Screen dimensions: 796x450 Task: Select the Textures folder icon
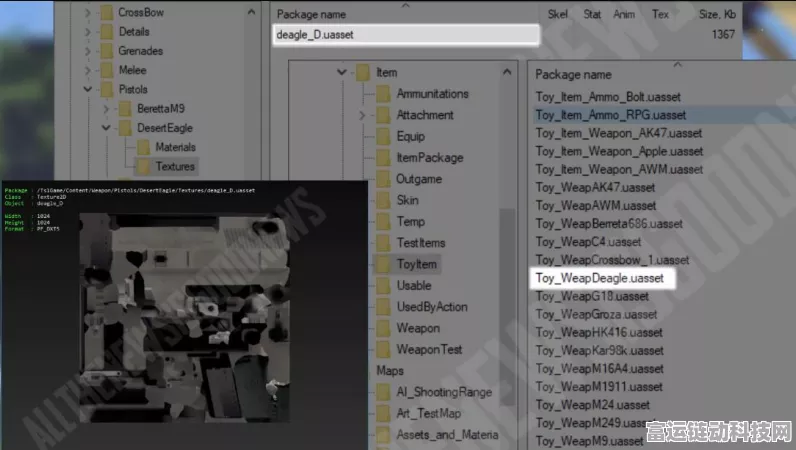click(144, 166)
